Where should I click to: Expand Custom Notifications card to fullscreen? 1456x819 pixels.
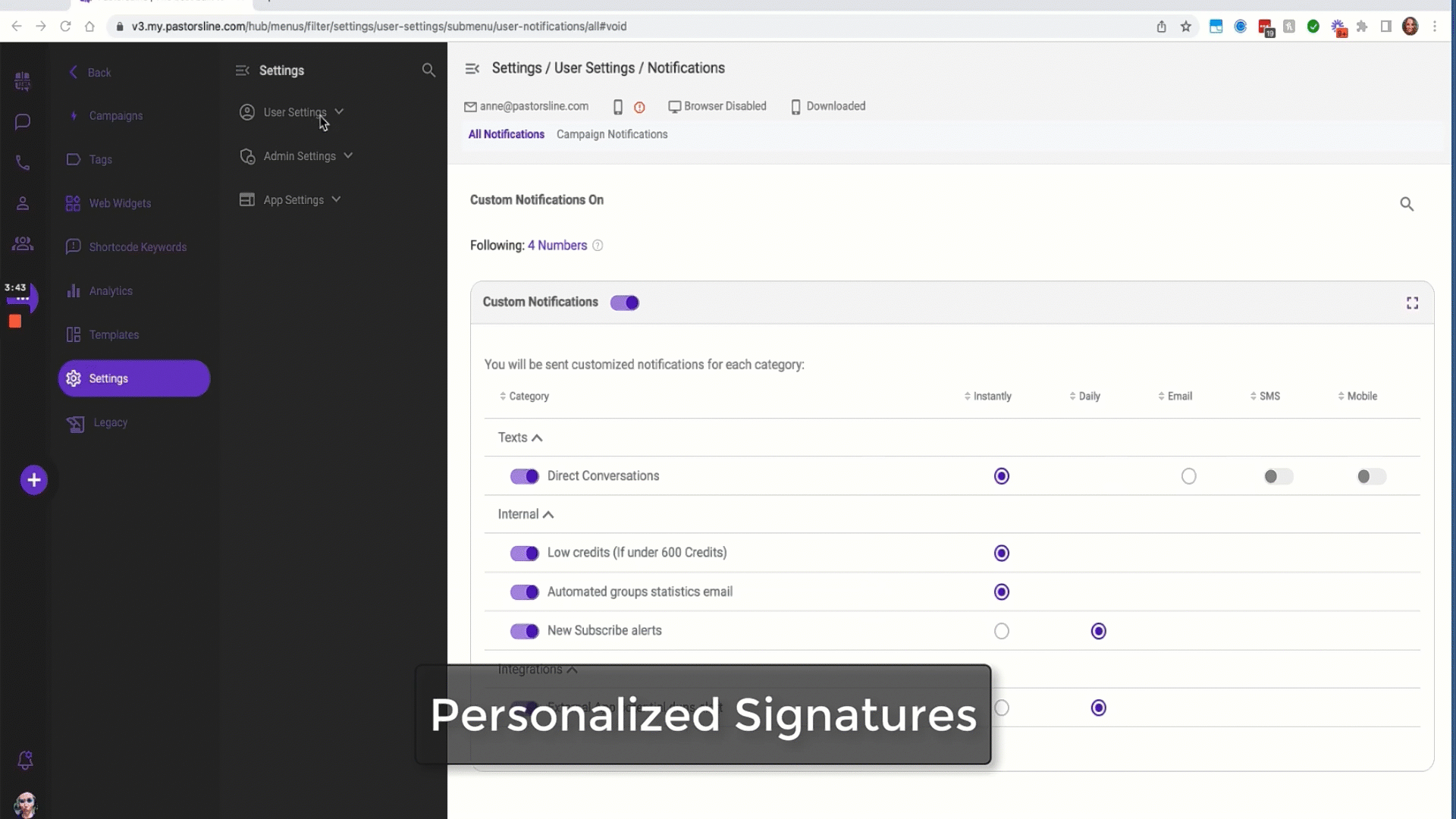coord(1412,303)
